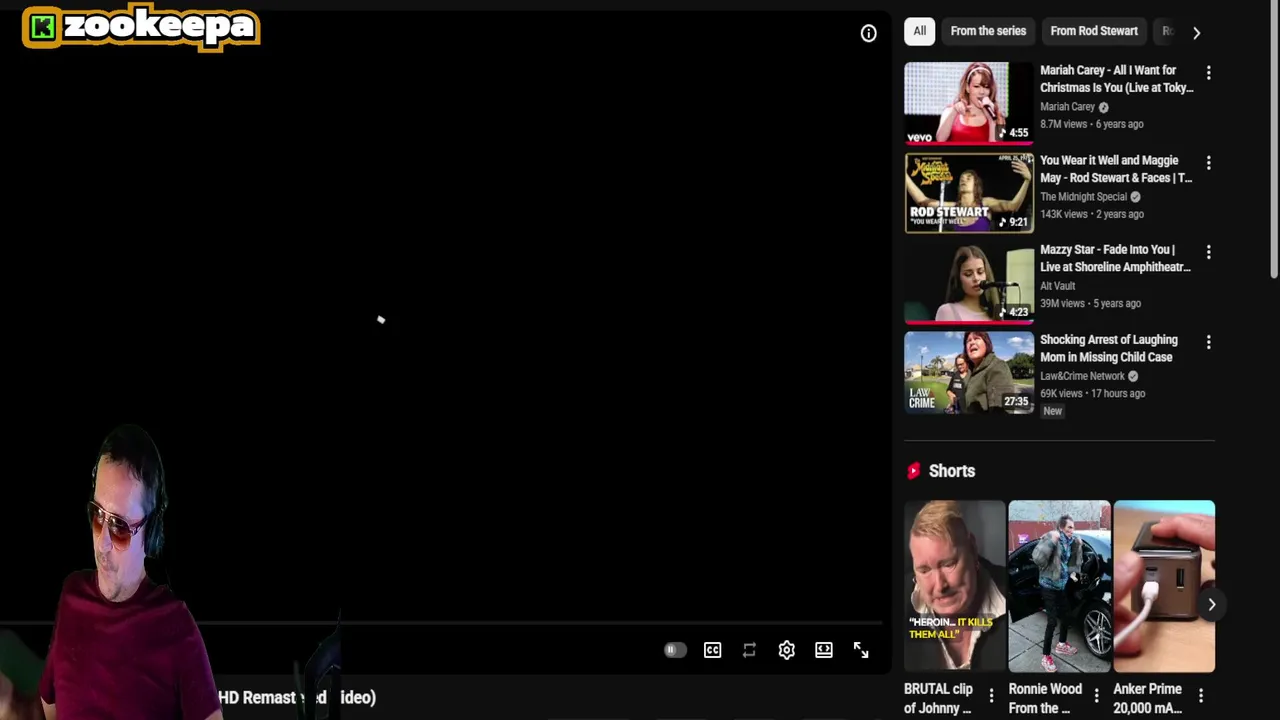The image size is (1280, 720).
Task: Open the Mazzy Star Fade Into You thumbnail
Action: [969, 283]
